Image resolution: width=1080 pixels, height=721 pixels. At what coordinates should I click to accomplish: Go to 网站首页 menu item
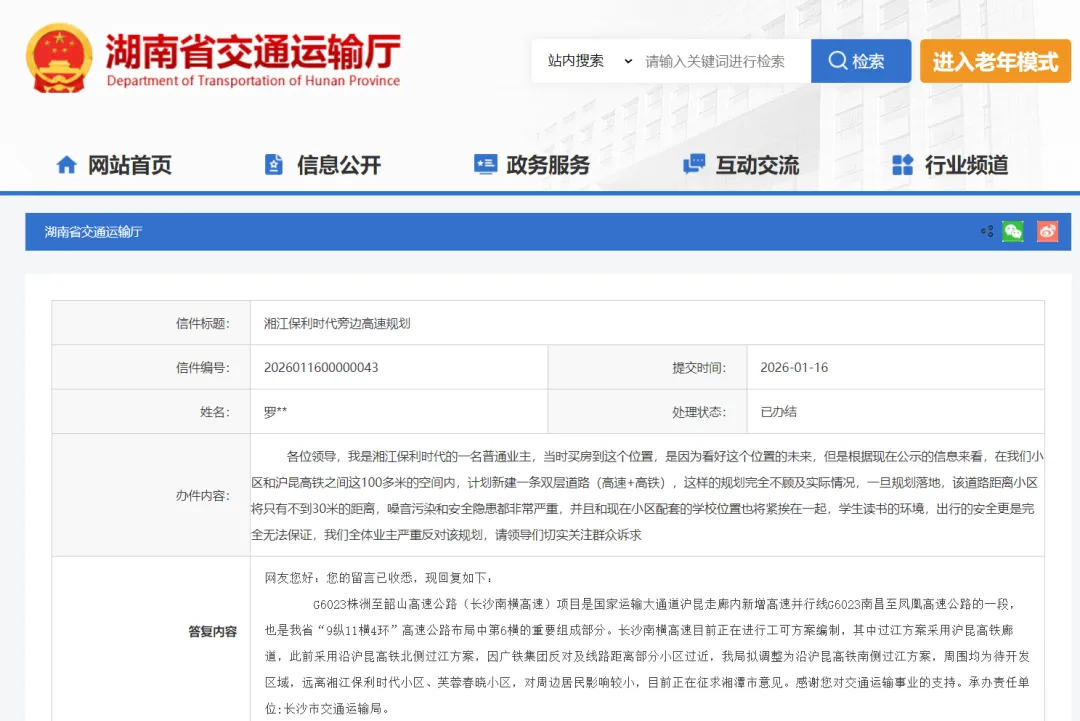129,165
